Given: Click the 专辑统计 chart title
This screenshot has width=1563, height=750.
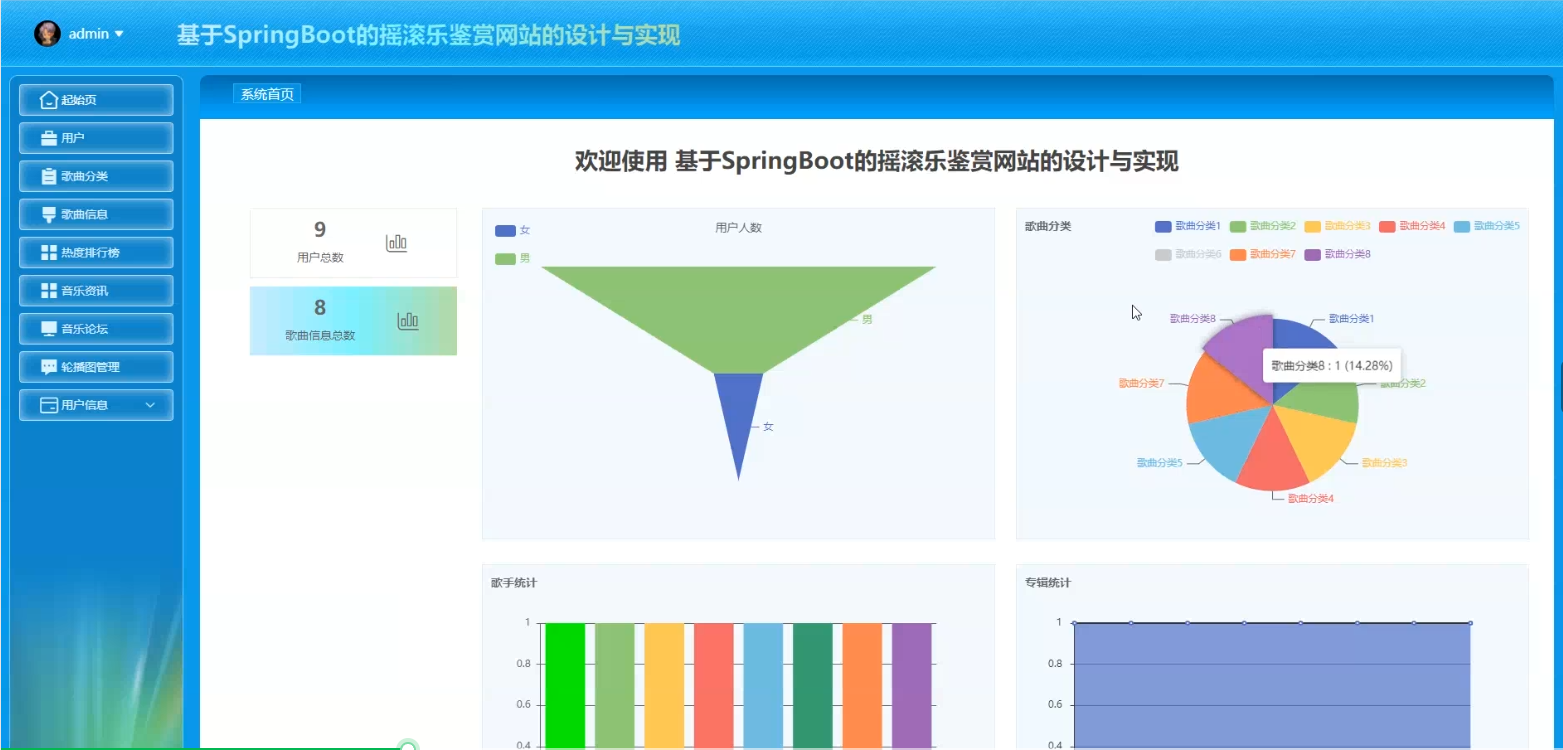Looking at the screenshot, I should [x=1048, y=582].
